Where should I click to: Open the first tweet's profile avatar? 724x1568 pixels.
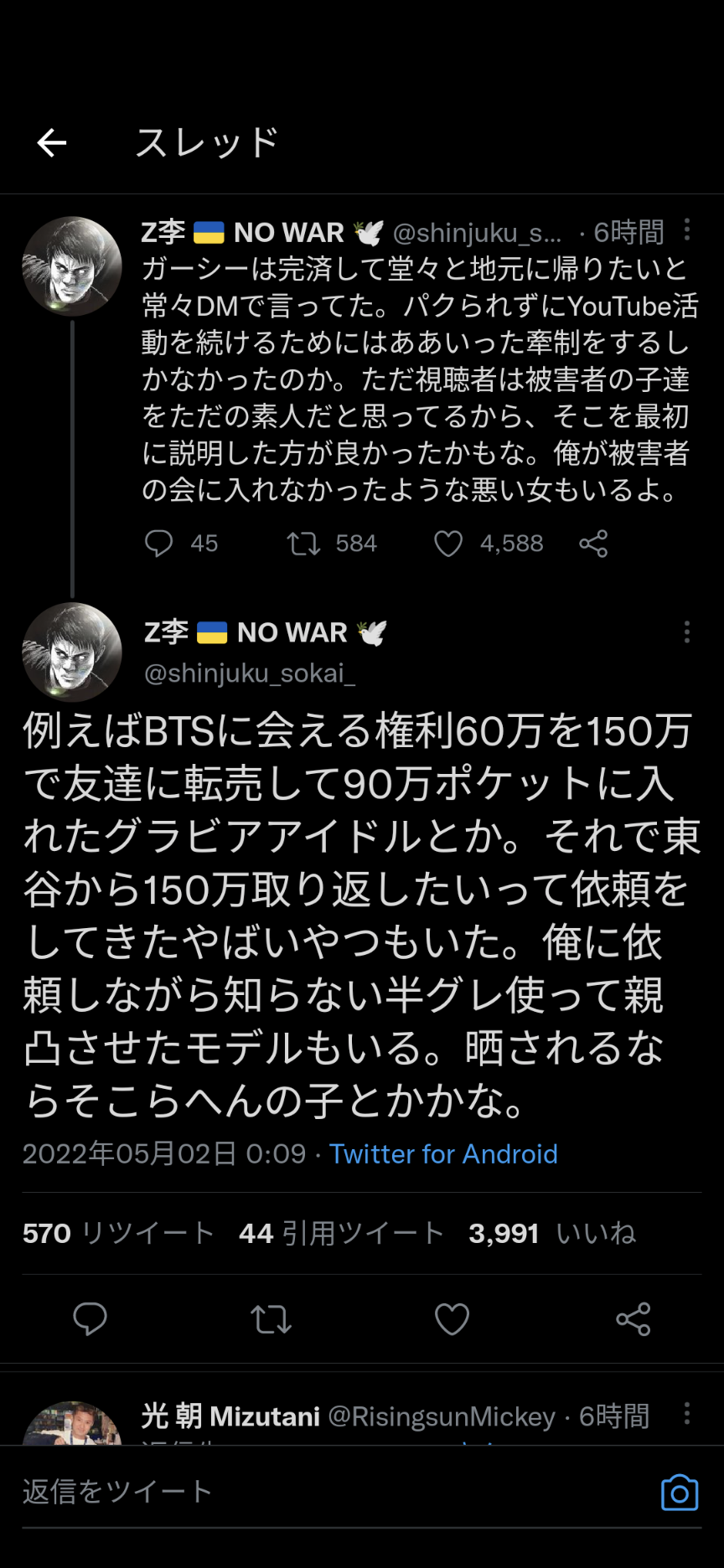pos(72,266)
